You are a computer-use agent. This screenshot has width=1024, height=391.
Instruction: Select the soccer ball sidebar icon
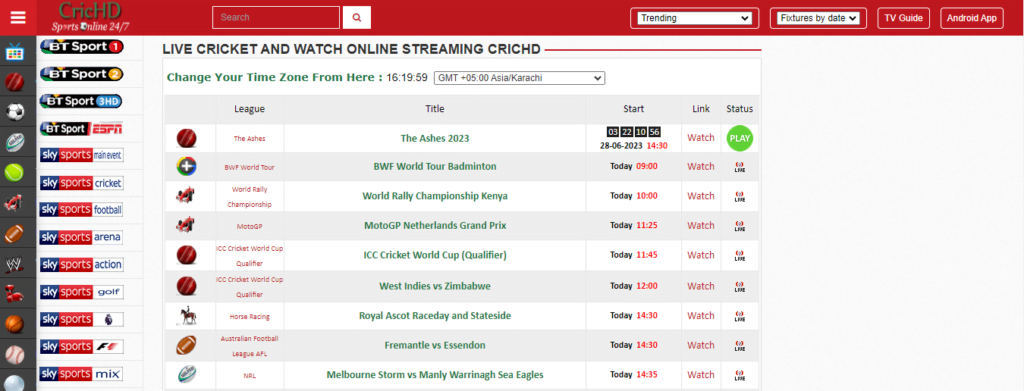click(x=15, y=112)
